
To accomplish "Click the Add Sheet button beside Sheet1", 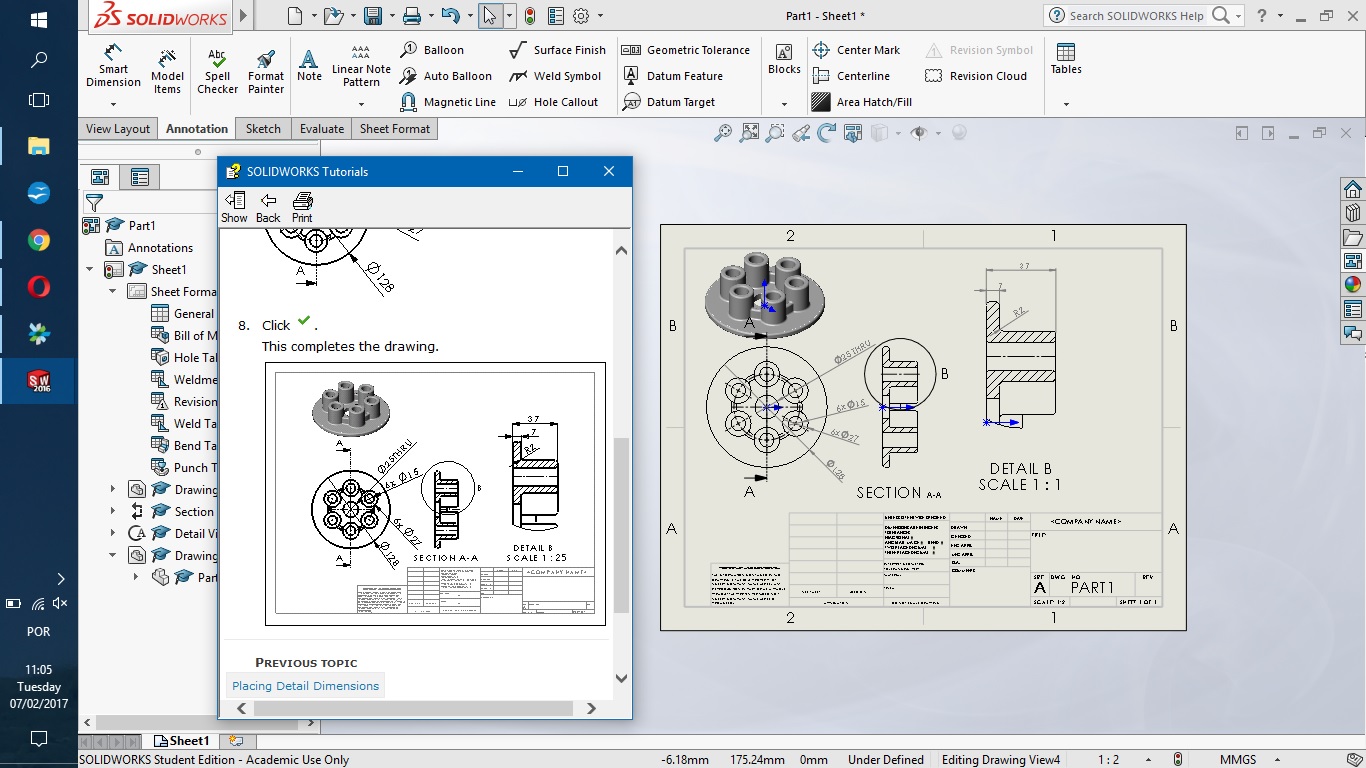I will point(236,741).
